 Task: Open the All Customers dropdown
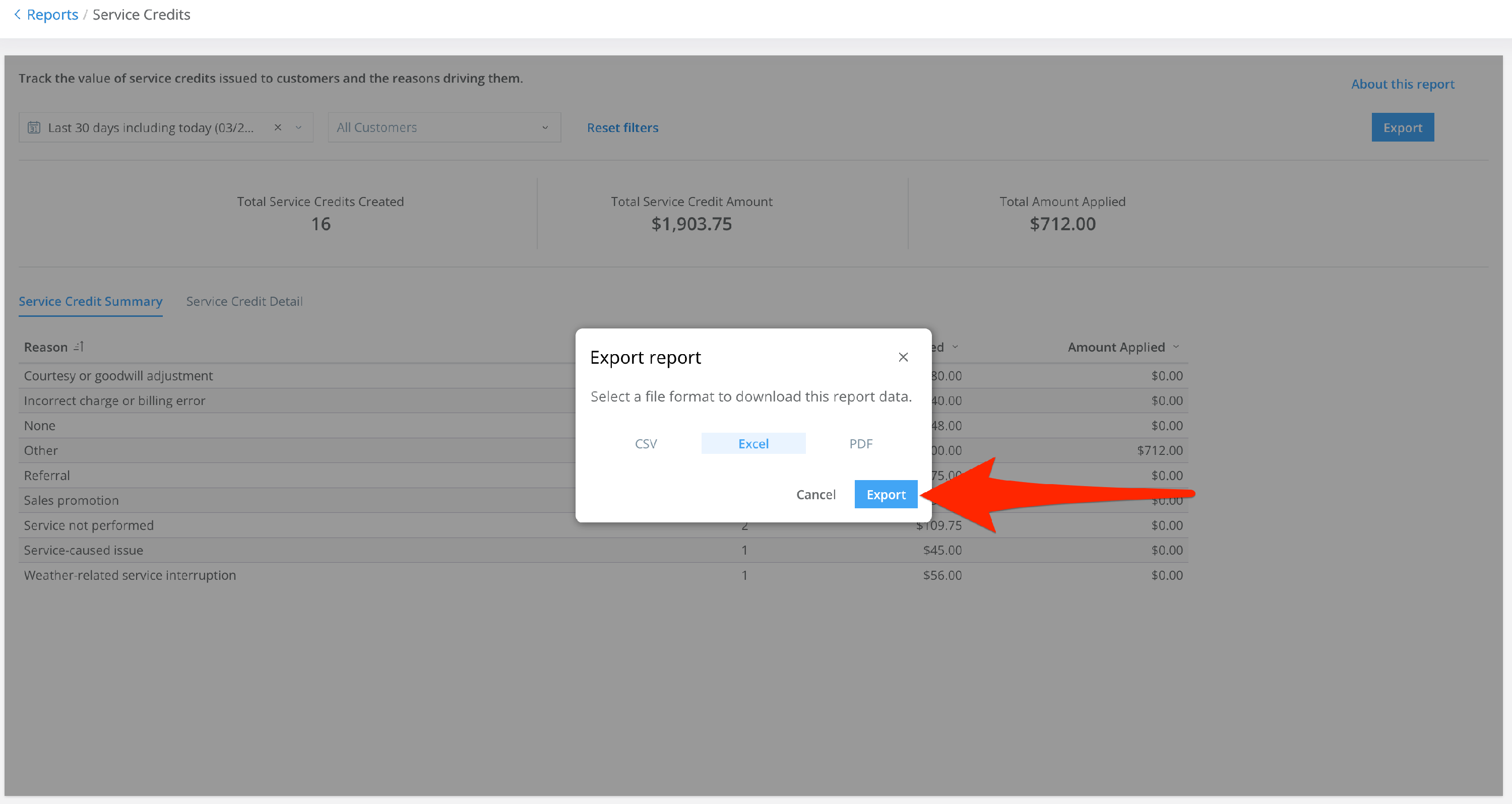coord(445,127)
